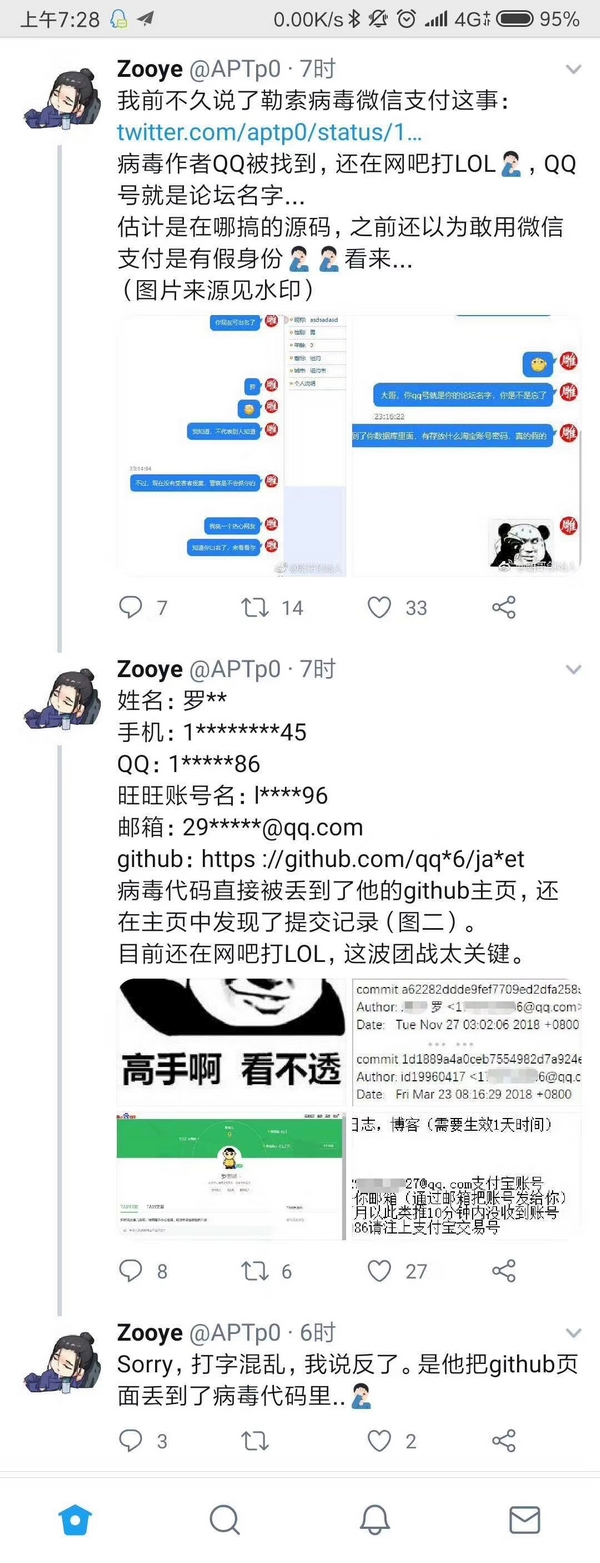The width and height of the screenshot is (600, 1563).
Task: Retweet the first tweet with 14 retweets
Action: 255,607
